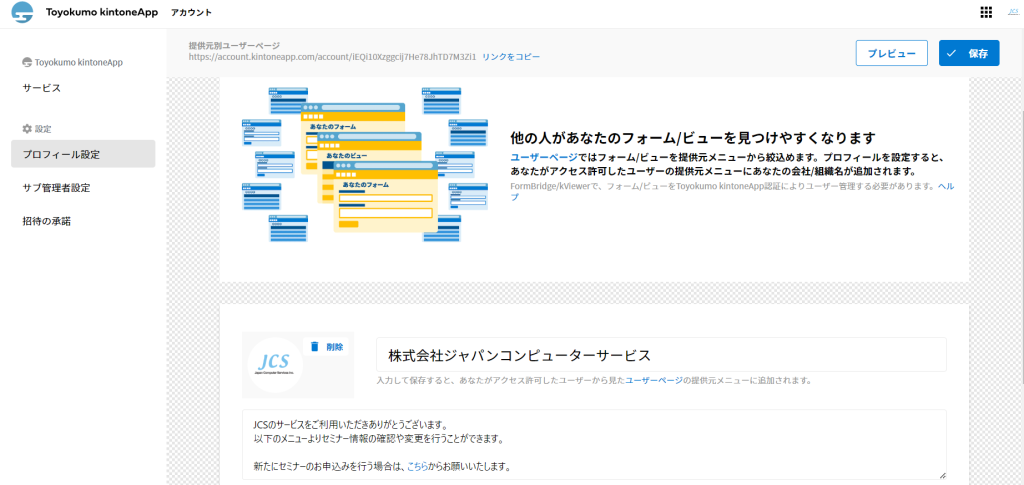Click the JCS company logo thumbnail
Viewport: 1024px width, 485px height.
pos(276,365)
